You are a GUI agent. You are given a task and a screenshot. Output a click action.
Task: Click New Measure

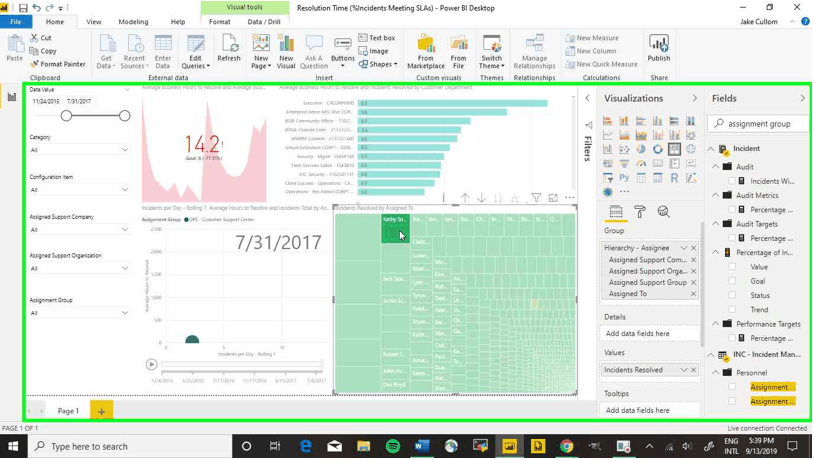(x=592, y=38)
